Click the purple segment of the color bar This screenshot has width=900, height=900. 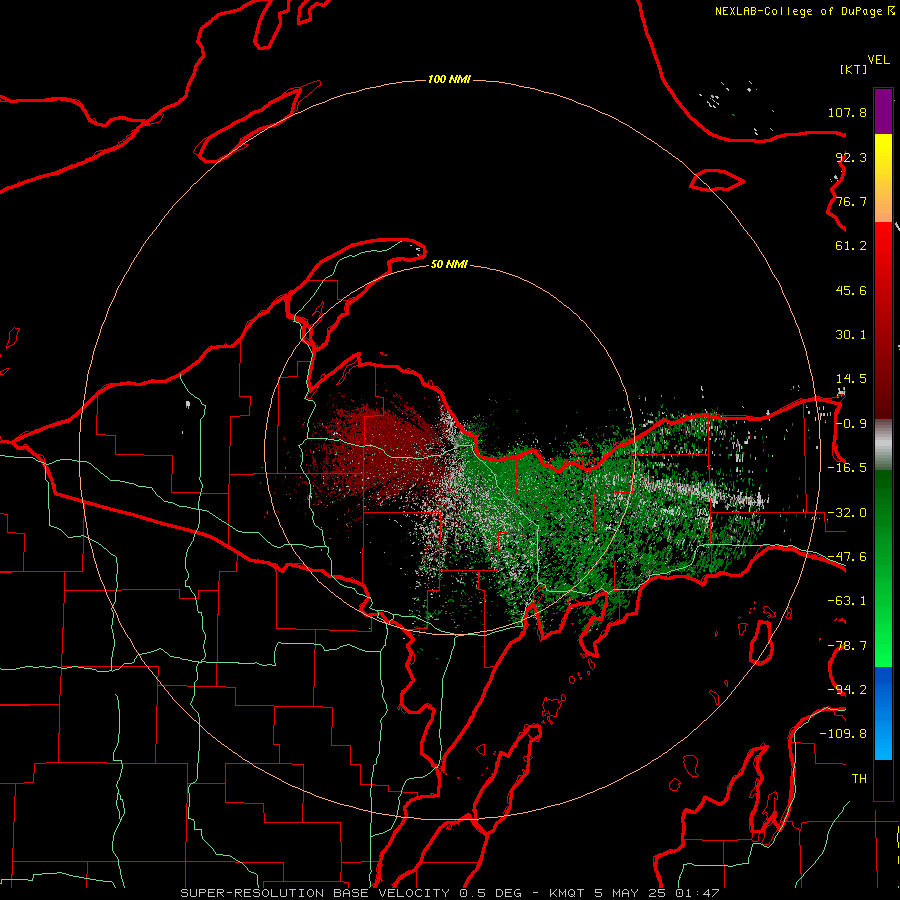(x=883, y=111)
